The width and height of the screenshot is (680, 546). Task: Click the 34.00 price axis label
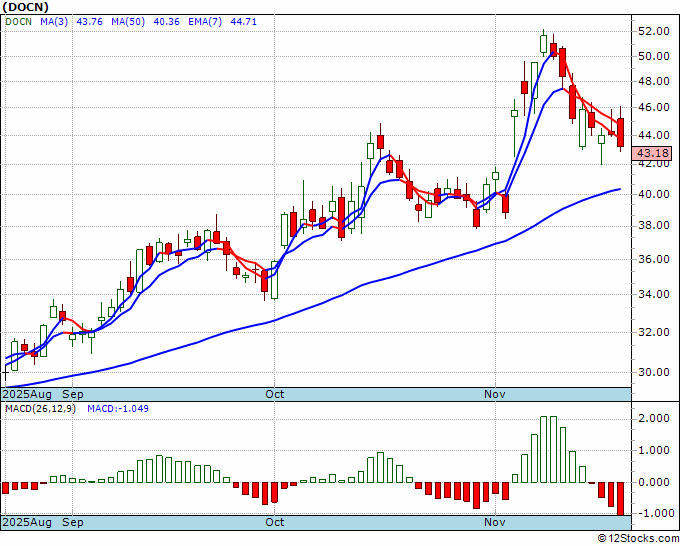click(x=654, y=294)
